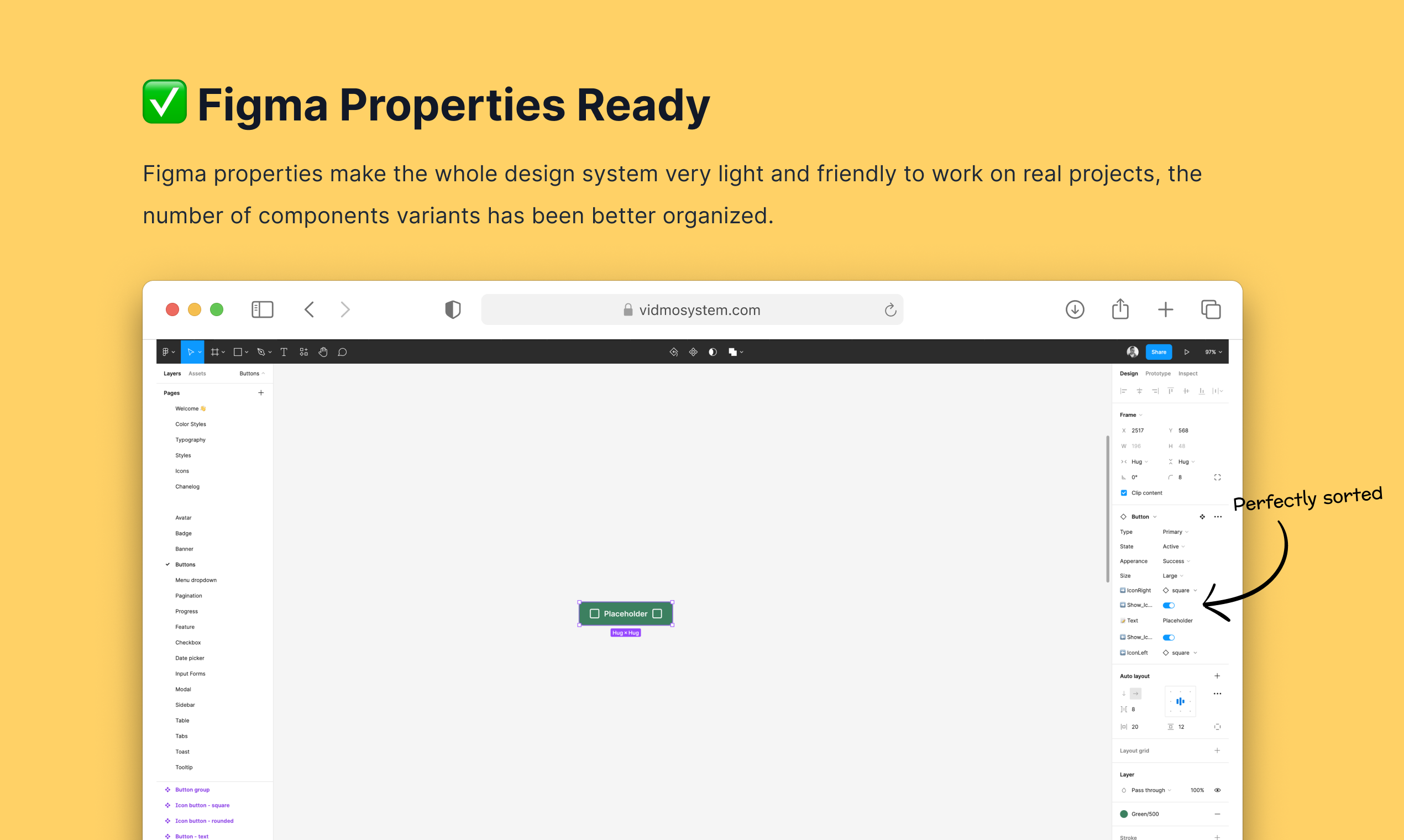
Task: Click the browser privacy shield icon
Action: [452, 309]
